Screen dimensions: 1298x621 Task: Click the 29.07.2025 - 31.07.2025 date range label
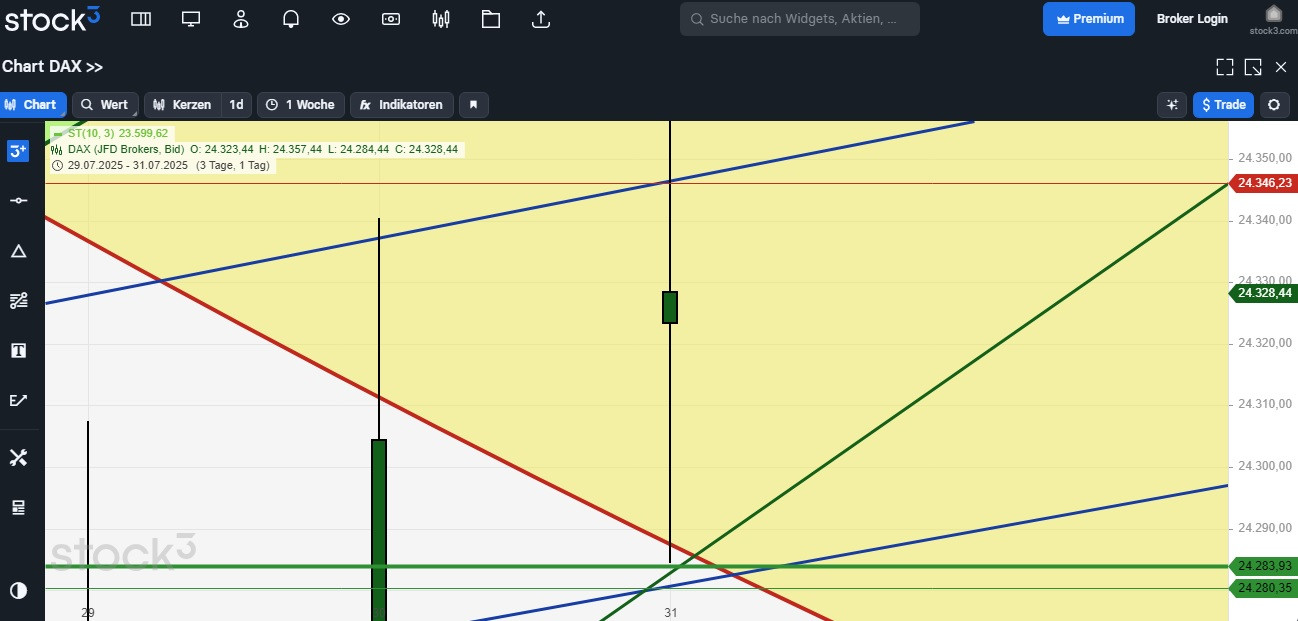[128, 165]
